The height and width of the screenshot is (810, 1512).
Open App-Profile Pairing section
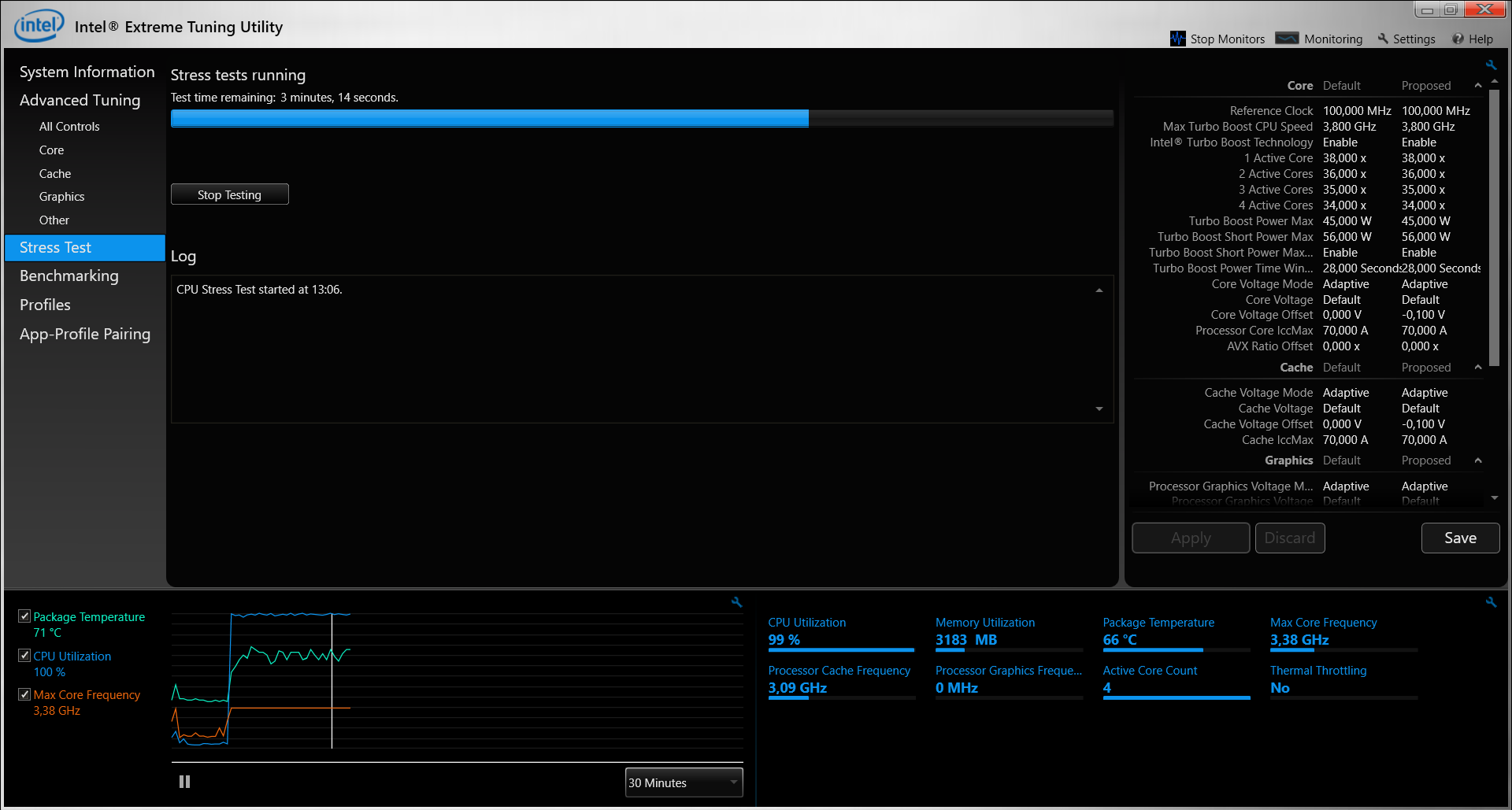tap(85, 334)
